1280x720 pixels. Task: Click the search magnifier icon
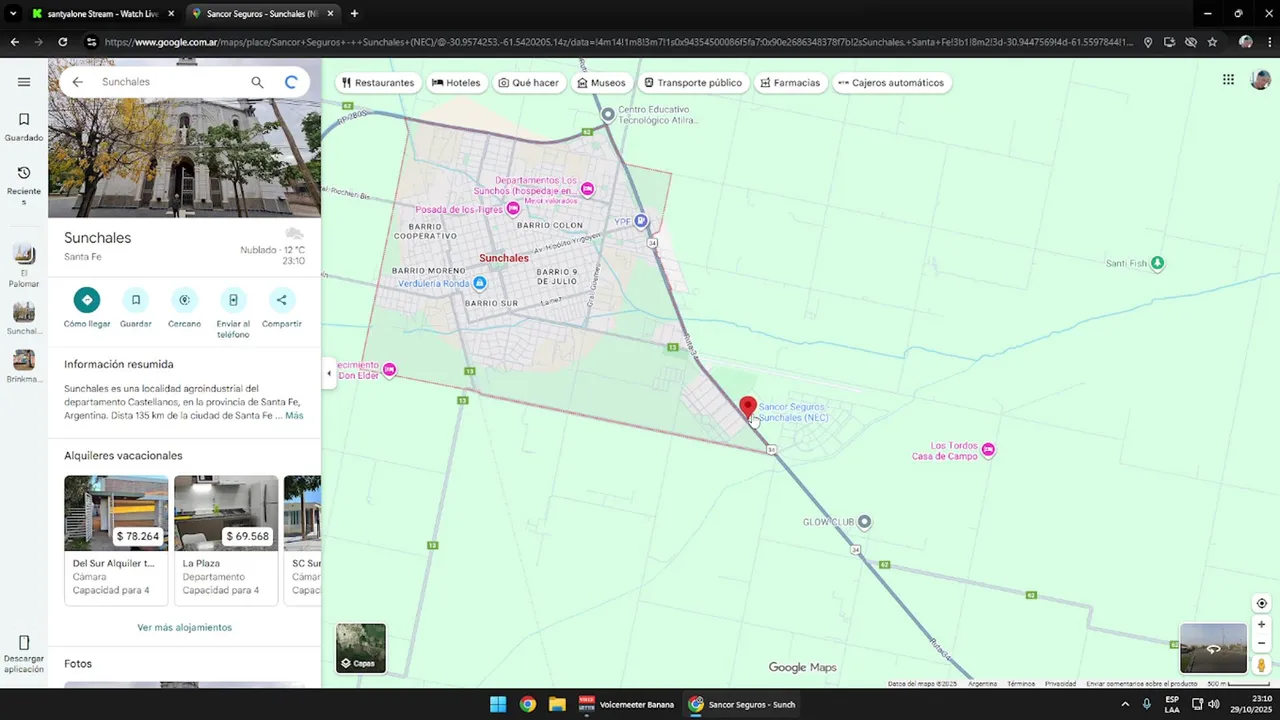pos(257,82)
